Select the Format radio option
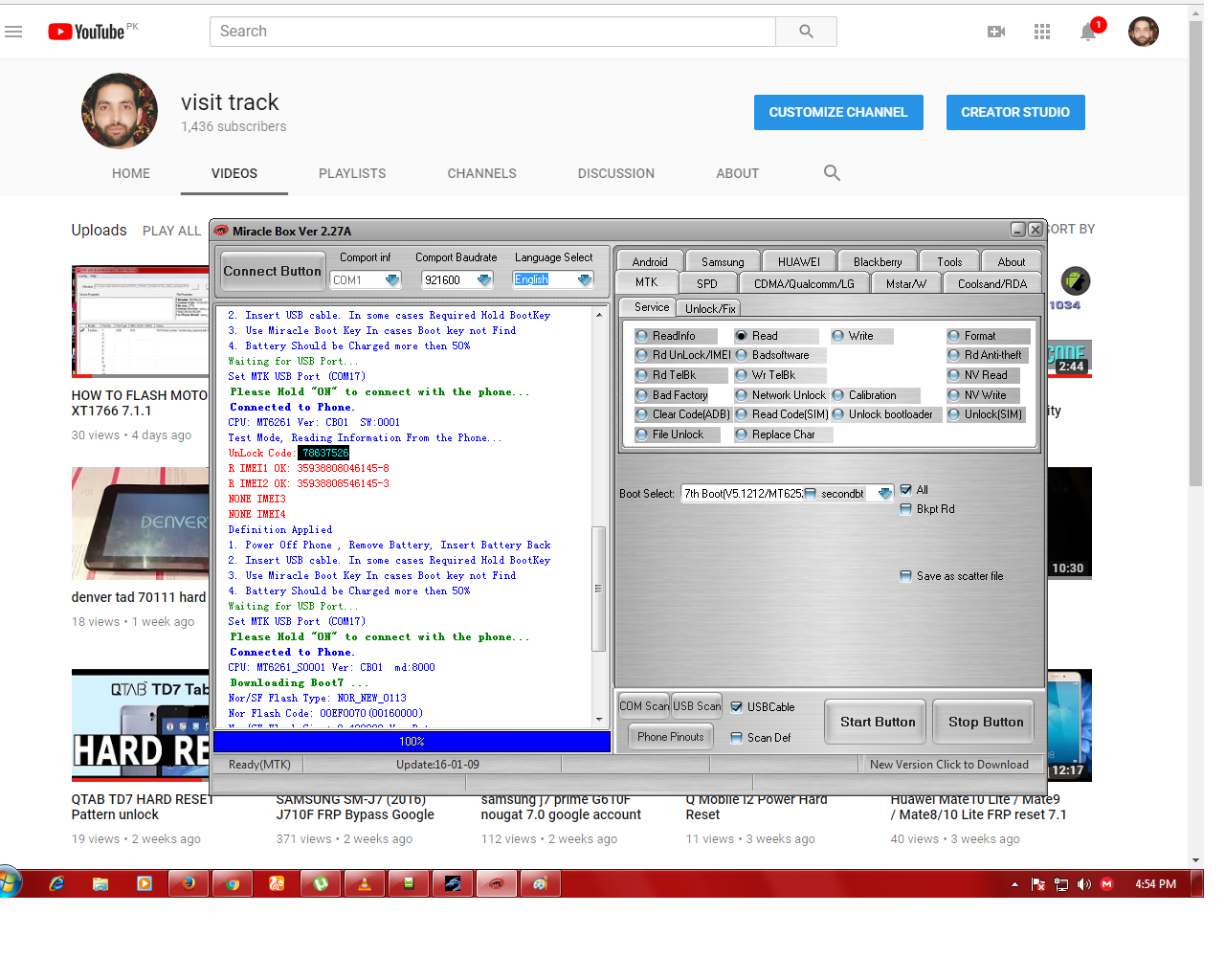The height and width of the screenshot is (980, 1225). point(953,336)
